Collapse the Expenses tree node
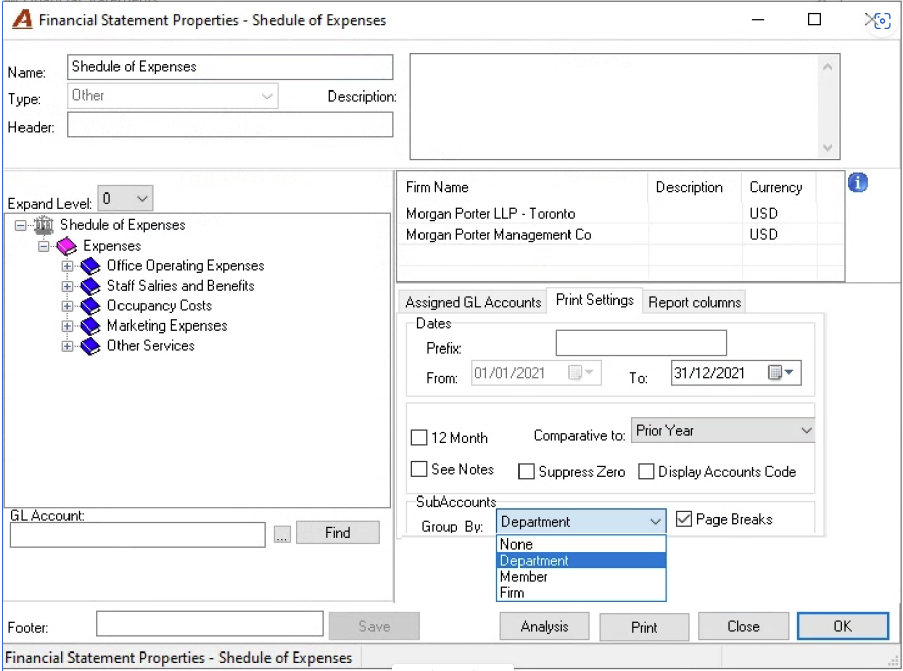The width and height of the screenshot is (903, 671). [44, 247]
